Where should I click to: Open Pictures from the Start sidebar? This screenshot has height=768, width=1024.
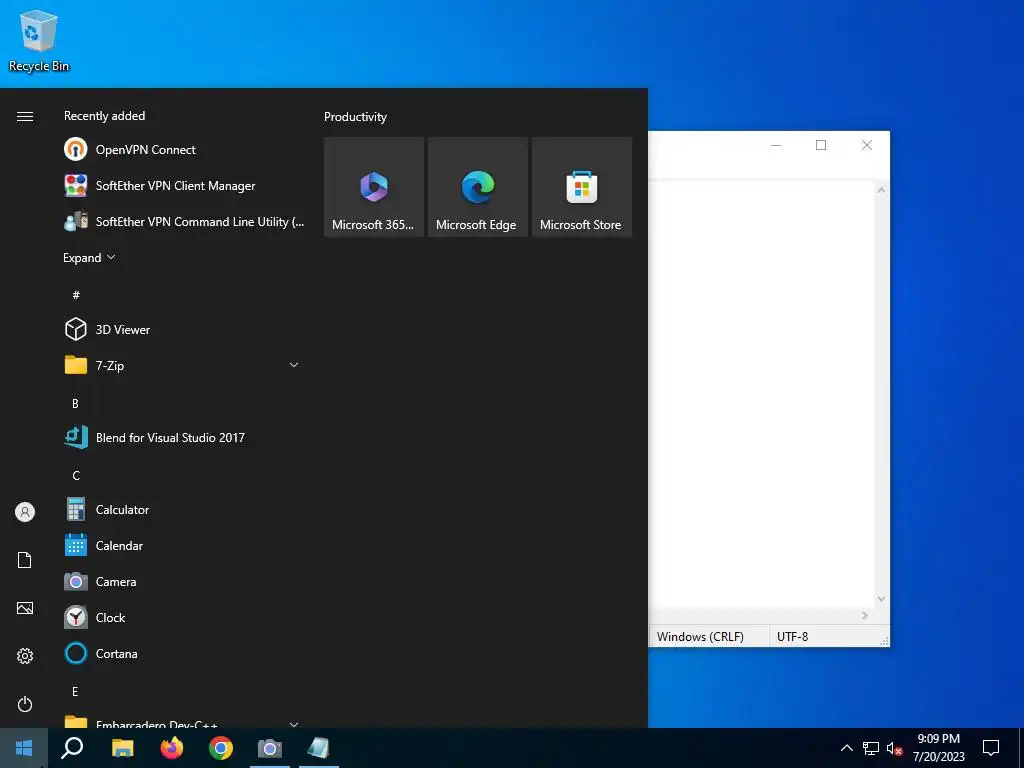tap(25, 608)
